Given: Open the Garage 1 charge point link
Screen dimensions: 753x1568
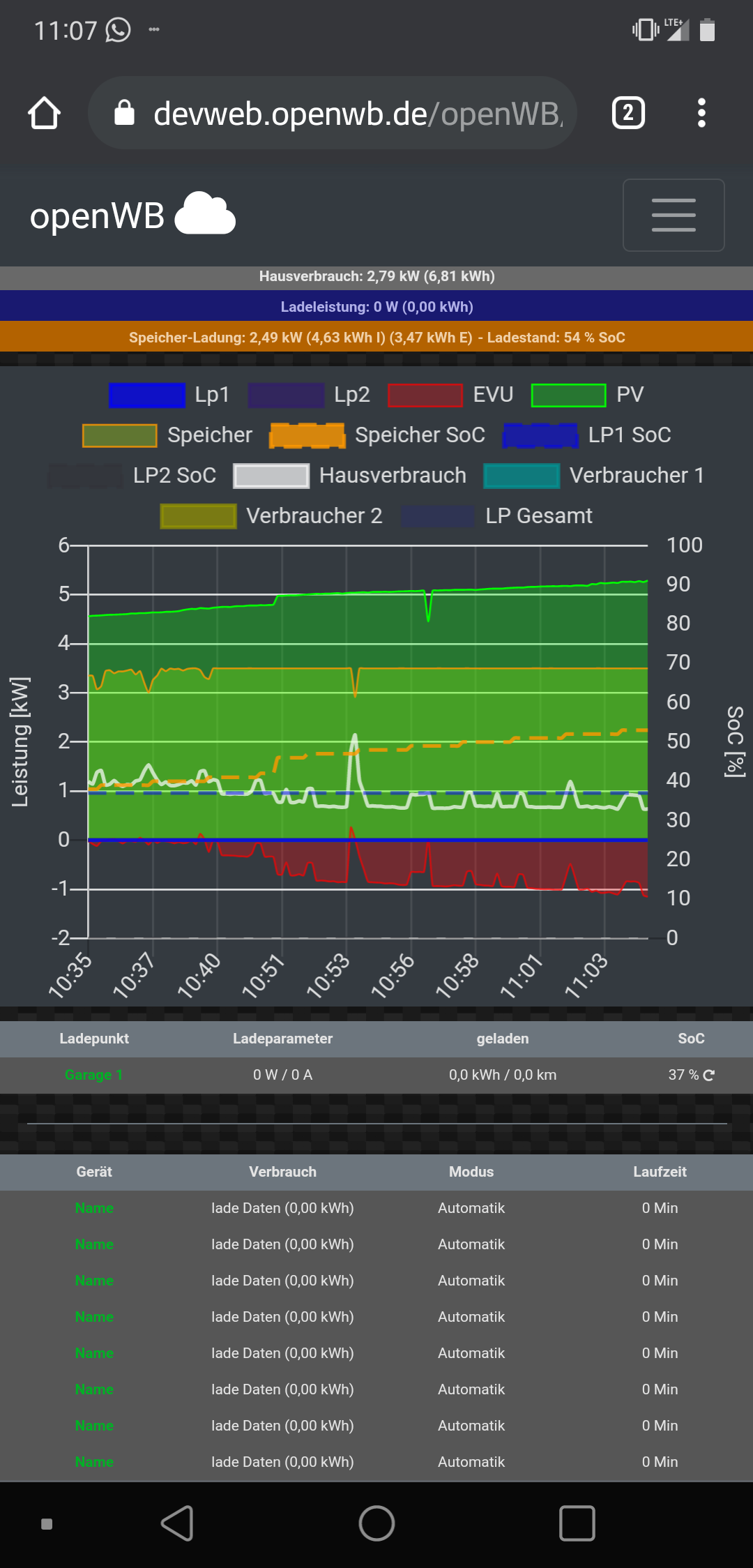Looking at the screenshot, I should (93, 1075).
